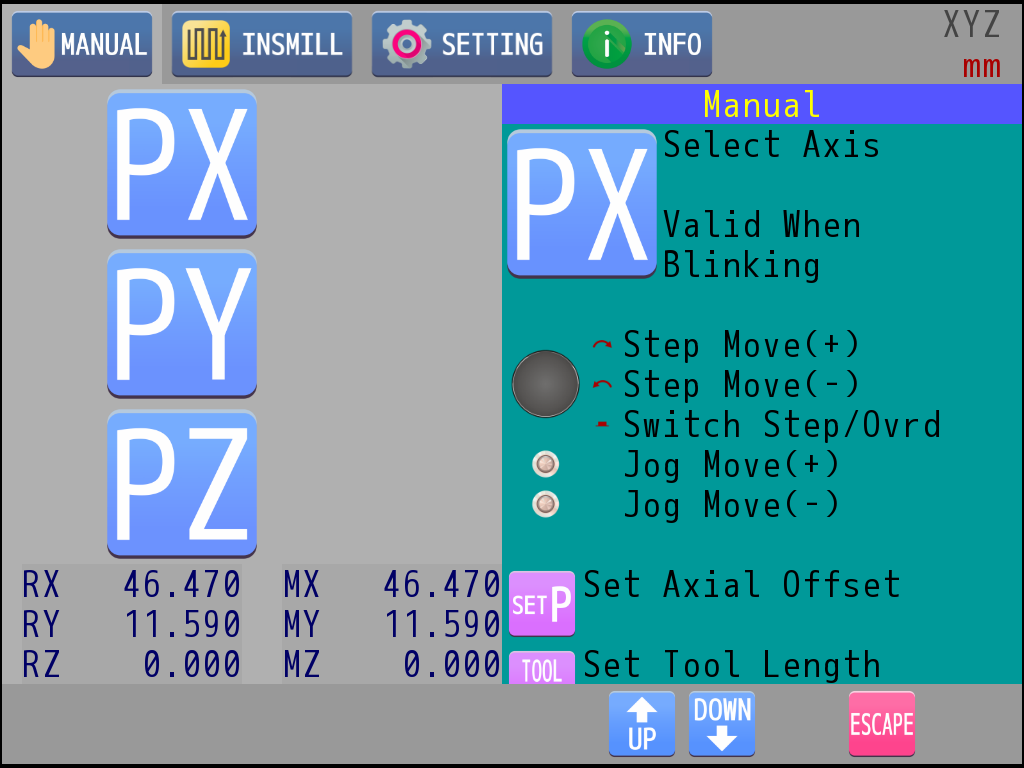The height and width of the screenshot is (768, 1024).
Task: Click the RX relative position value
Action: click(x=182, y=584)
